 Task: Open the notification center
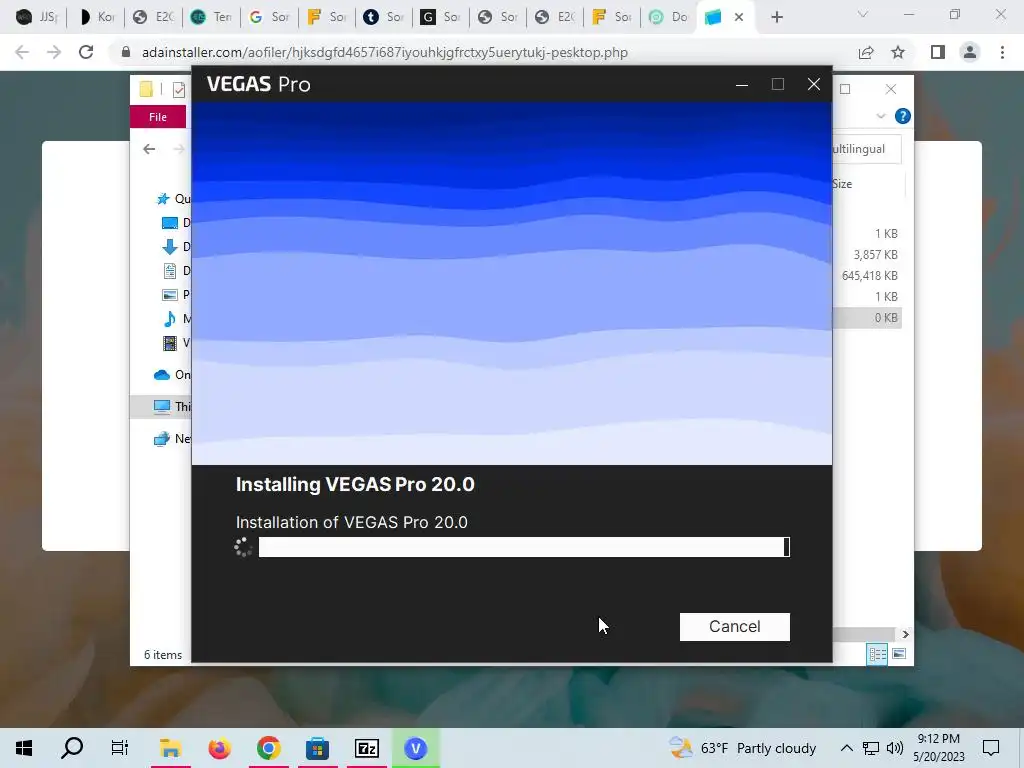pyautogui.click(x=991, y=748)
